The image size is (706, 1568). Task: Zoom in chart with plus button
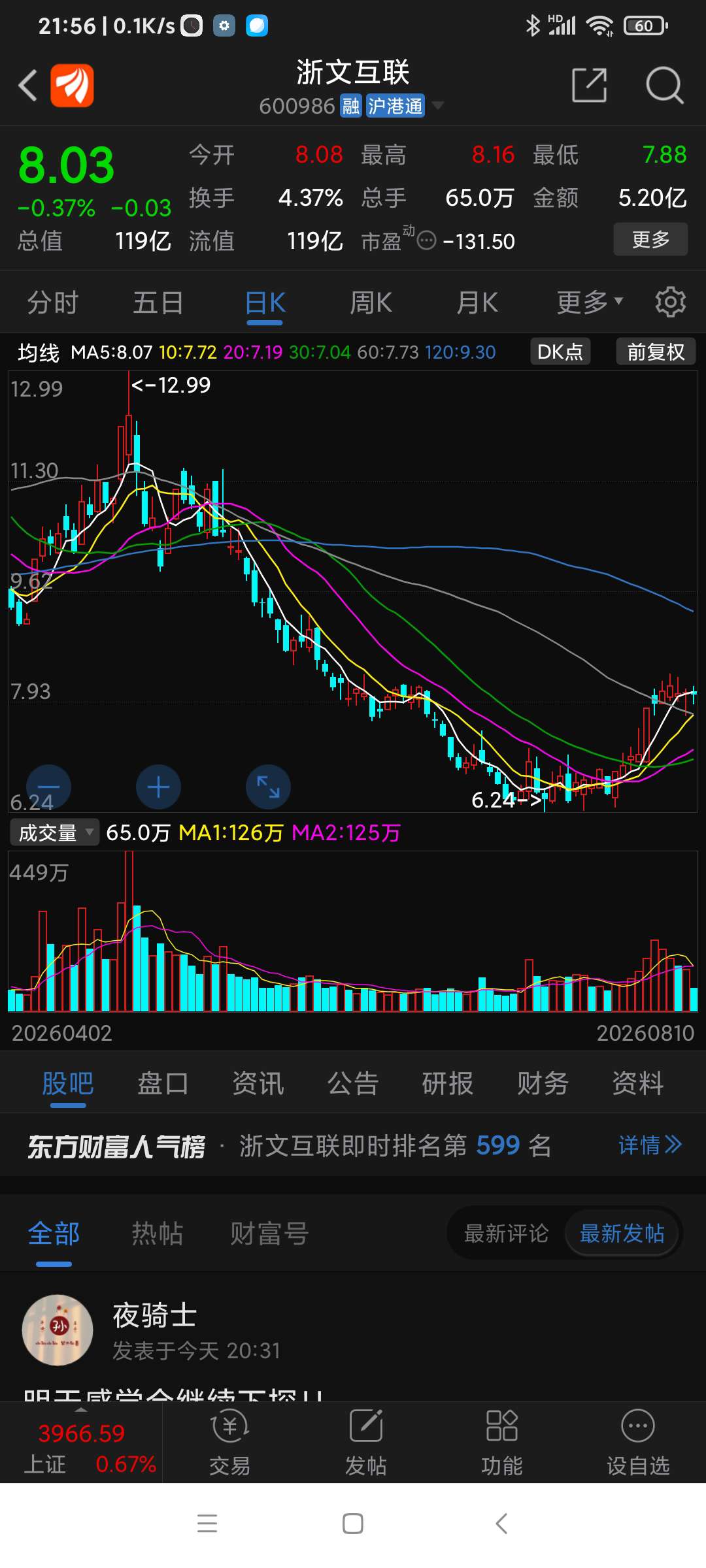[x=158, y=787]
